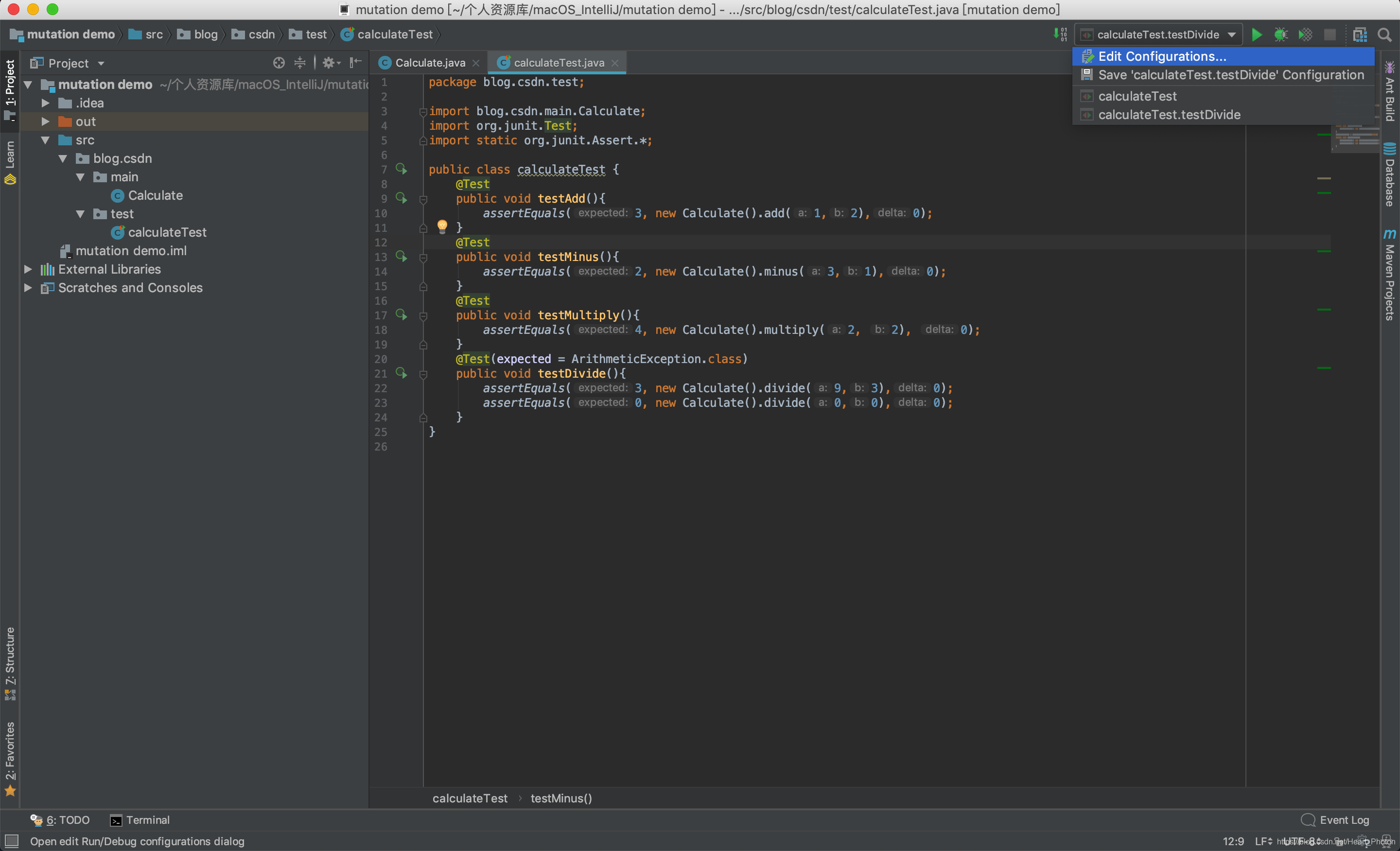The image size is (1400, 851).
Task: Run with coverage from the toolbar
Action: (1305, 35)
